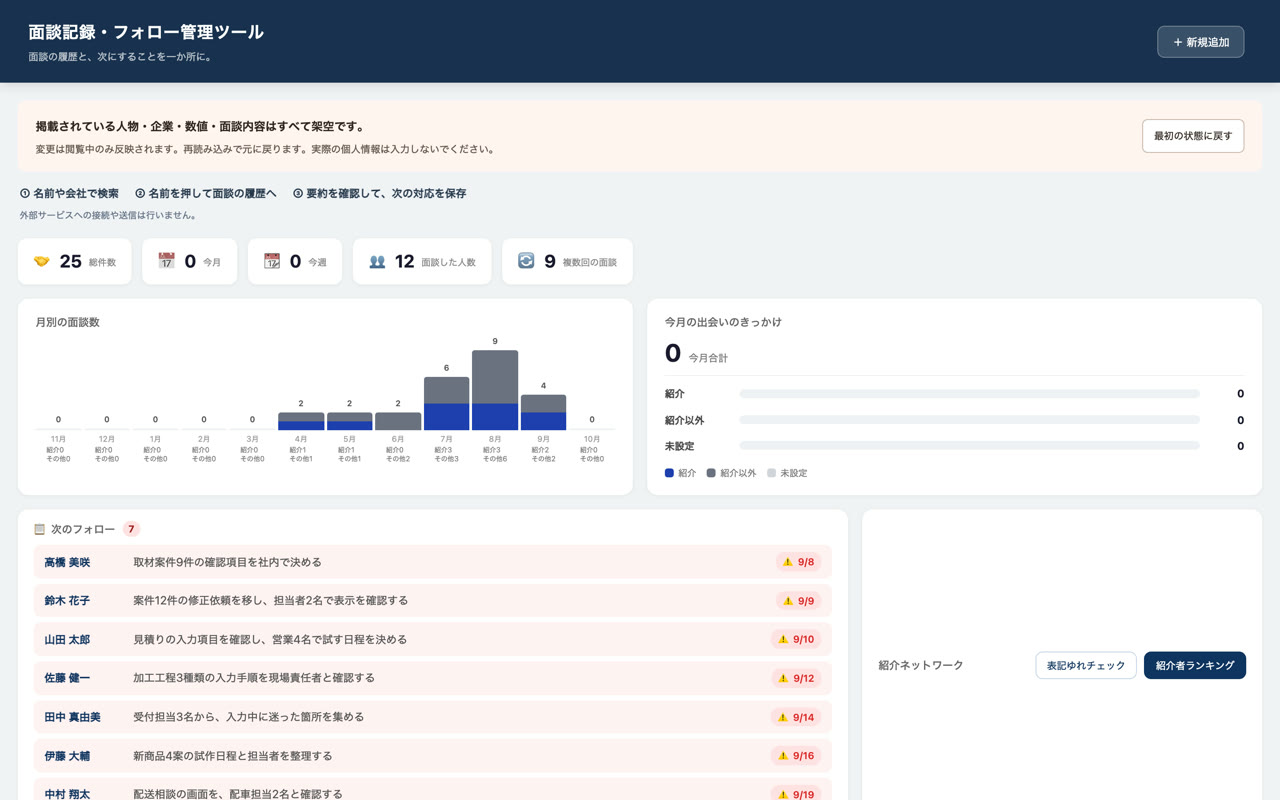Click task text 取材案件9件の確認項目を社内で決める
1280x800 pixels.
pos(227,562)
